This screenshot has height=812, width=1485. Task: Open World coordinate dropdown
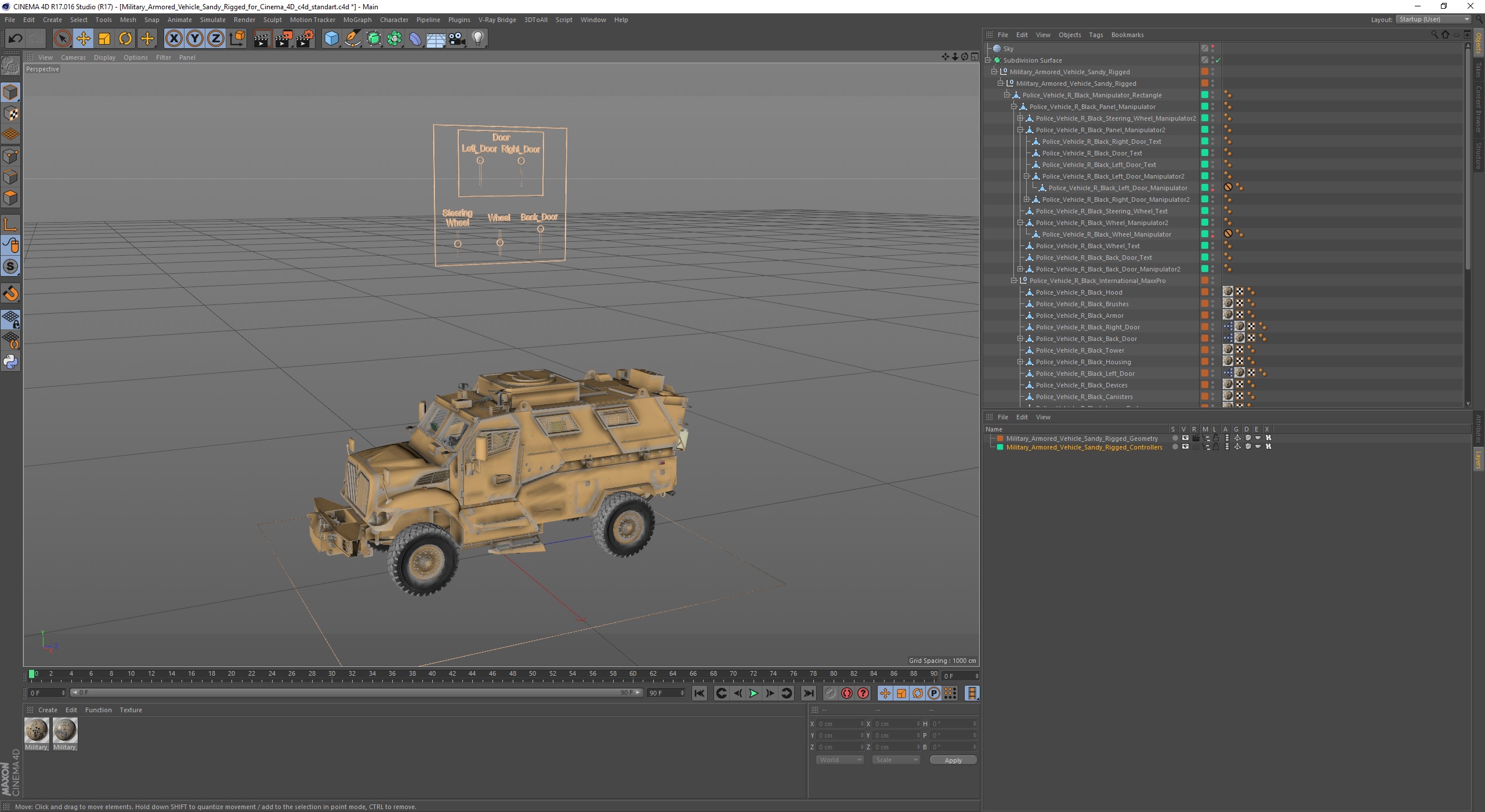click(839, 760)
